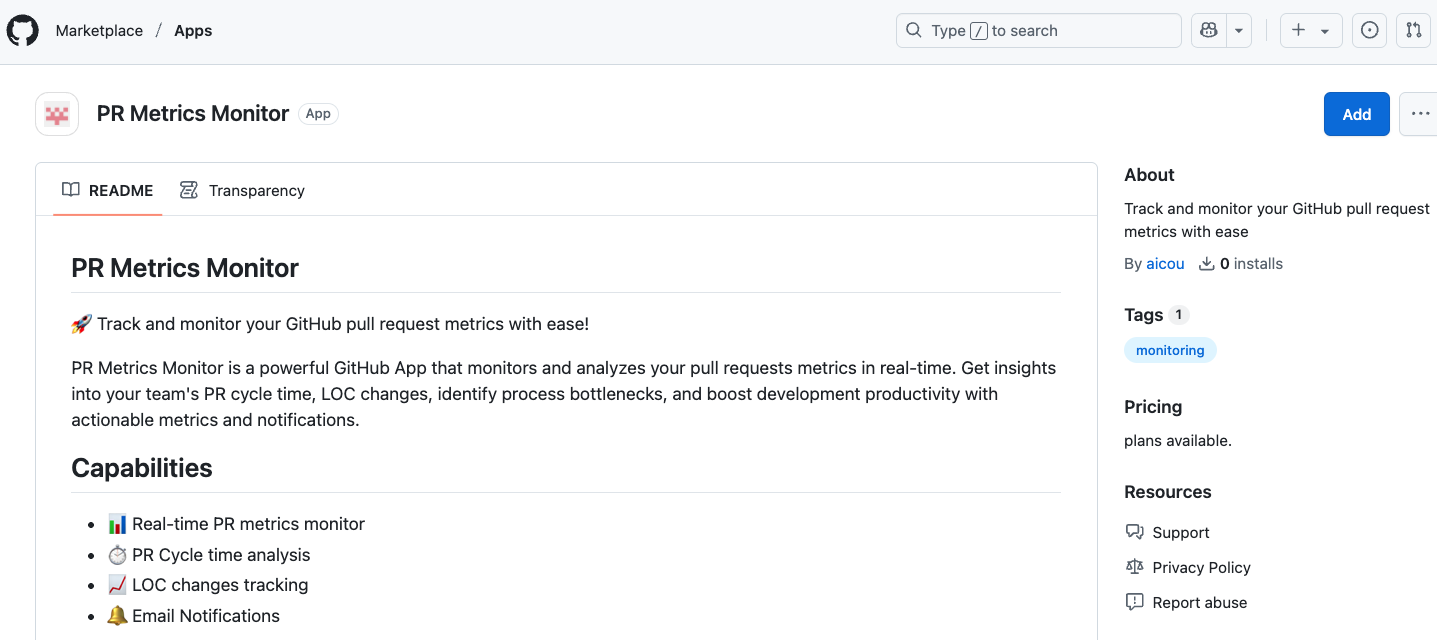The height and width of the screenshot is (640, 1437).
Task: Switch to the Transparency tab
Action: click(242, 190)
